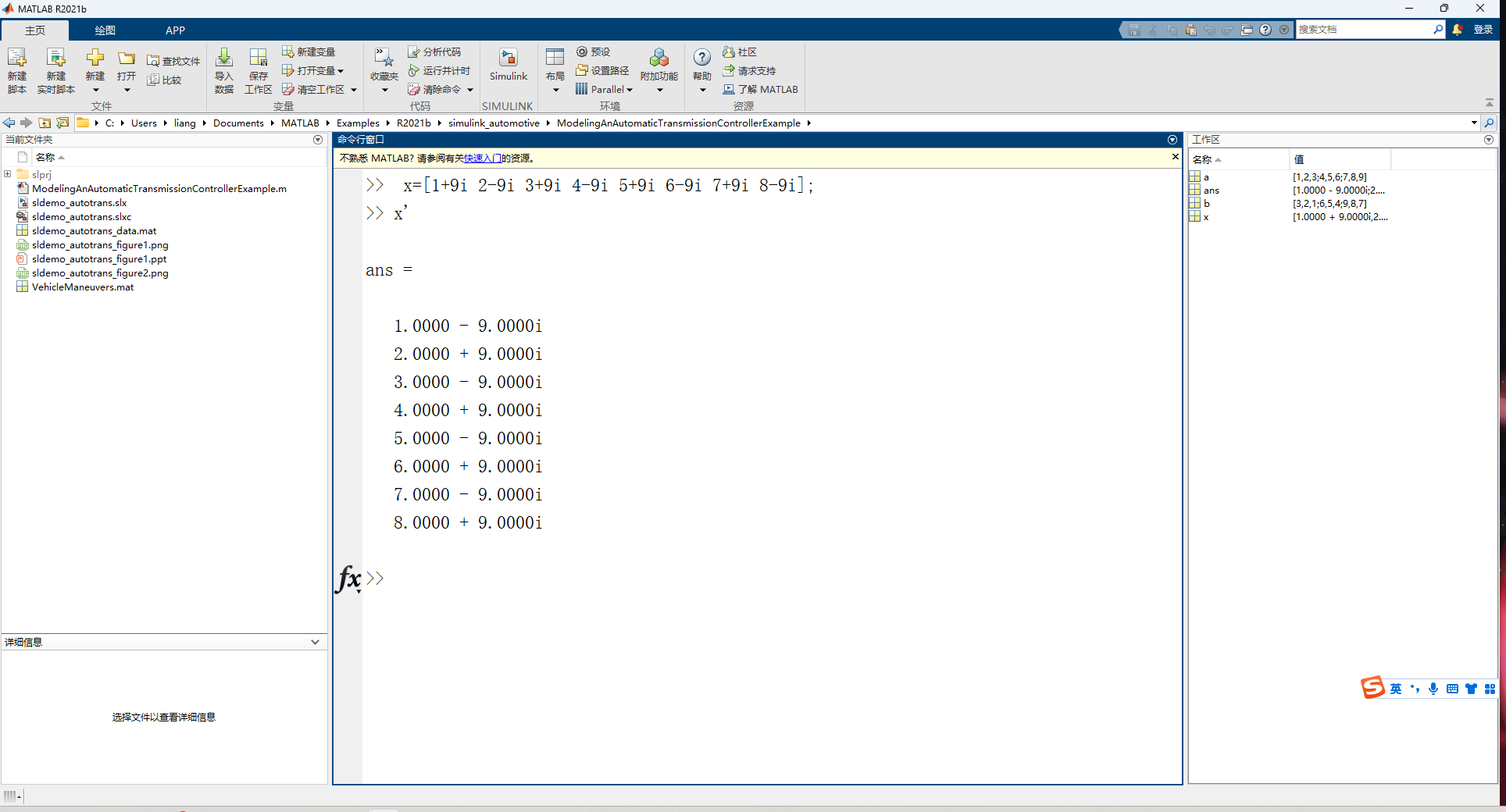This screenshot has height=812, width=1506.
Task: Toggle Sogou English (英) input mode
Action: click(x=1396, y=689)
